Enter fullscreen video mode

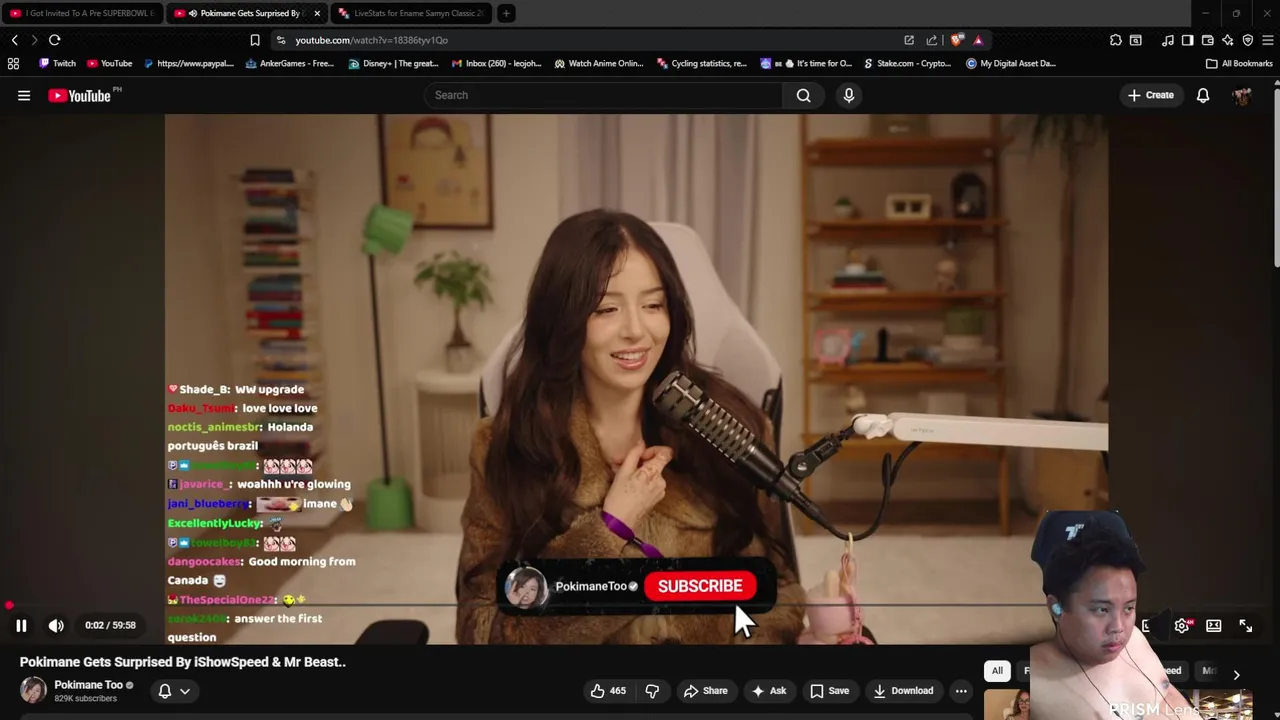coord(1246,626)
